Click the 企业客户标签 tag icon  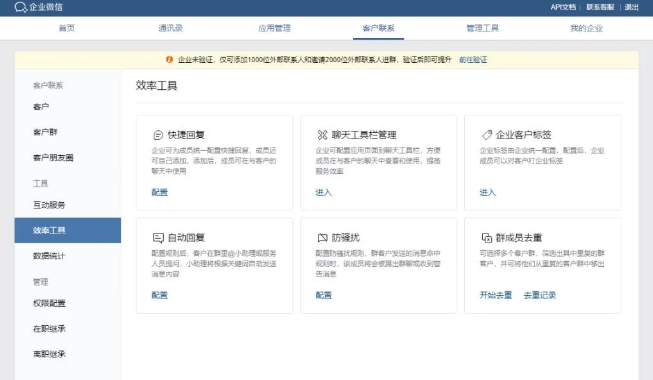[486, 135]
